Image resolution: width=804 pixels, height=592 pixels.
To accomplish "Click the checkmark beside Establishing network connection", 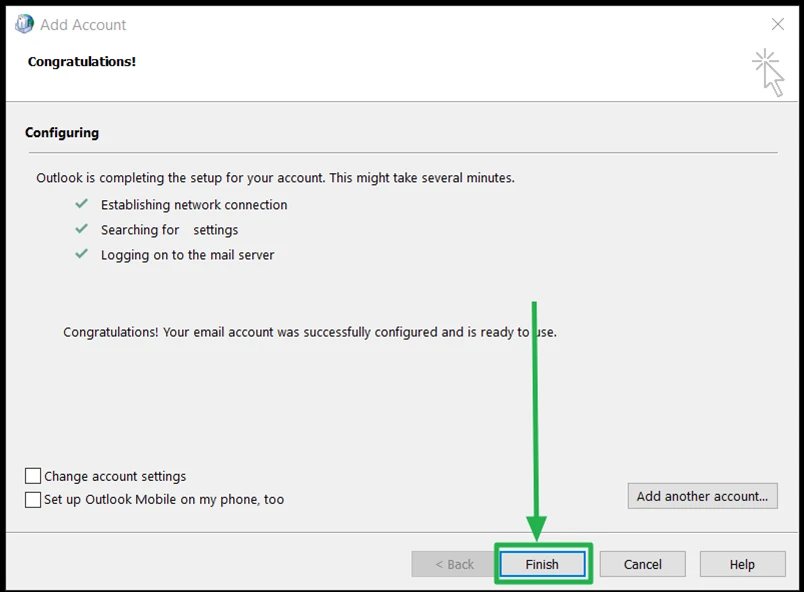I will pos(82,204).
